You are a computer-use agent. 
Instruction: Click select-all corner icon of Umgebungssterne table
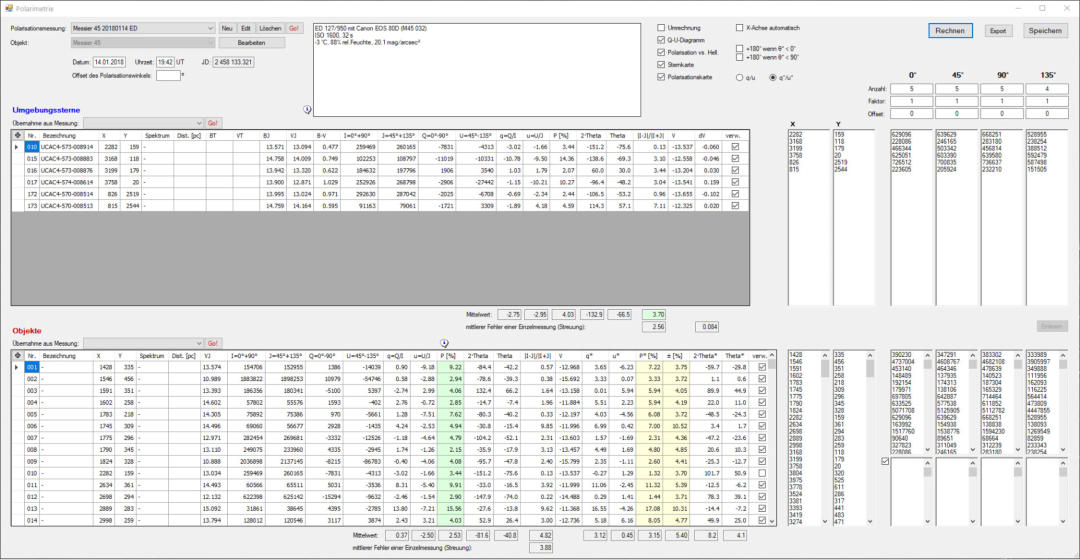[16, 134]
